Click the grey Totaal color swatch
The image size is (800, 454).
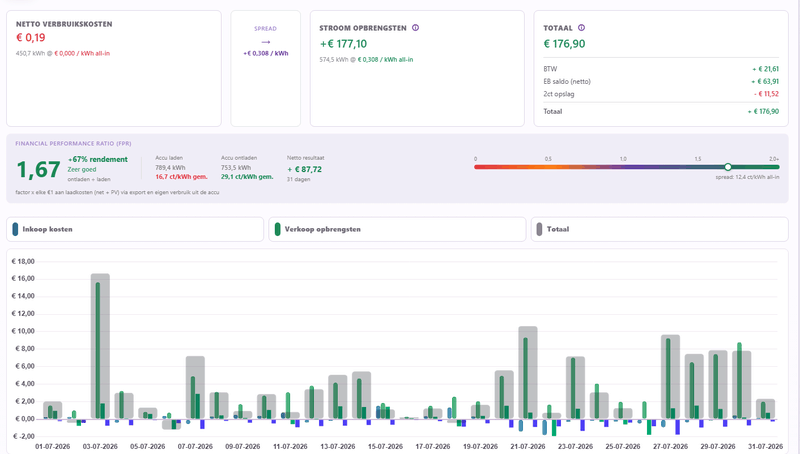pos(539,229)
